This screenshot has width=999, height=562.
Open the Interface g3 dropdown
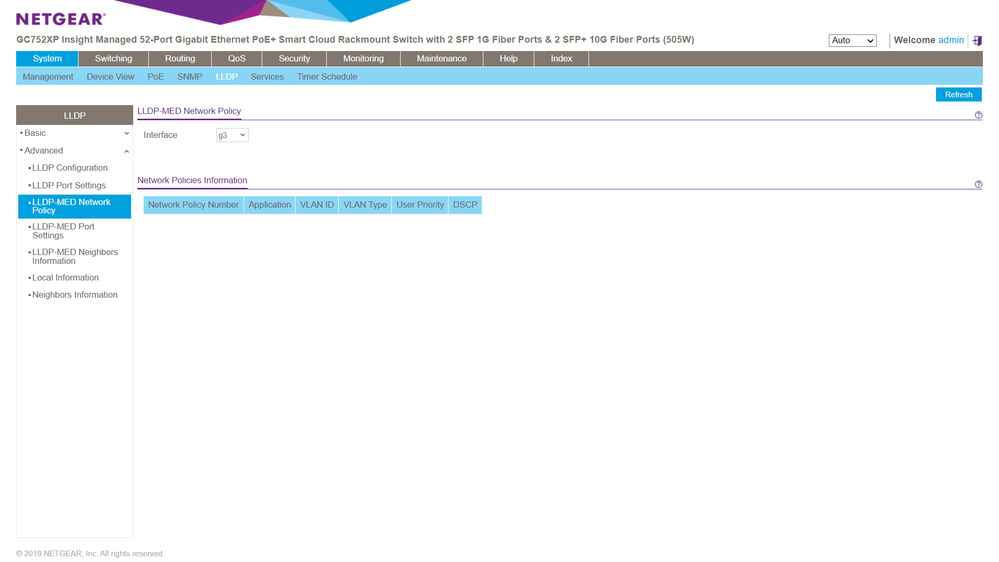[x=232, y=135]
